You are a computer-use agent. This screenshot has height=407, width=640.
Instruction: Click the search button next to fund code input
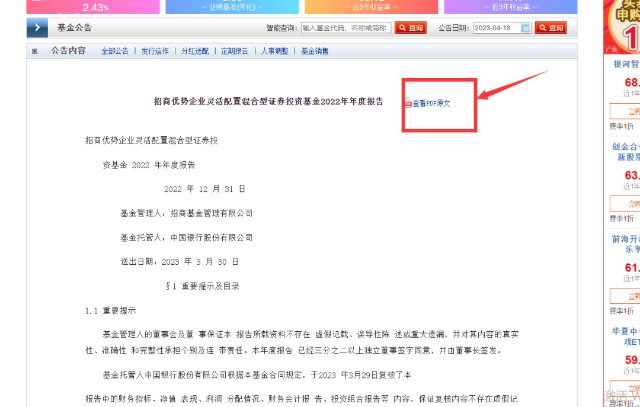409,28
